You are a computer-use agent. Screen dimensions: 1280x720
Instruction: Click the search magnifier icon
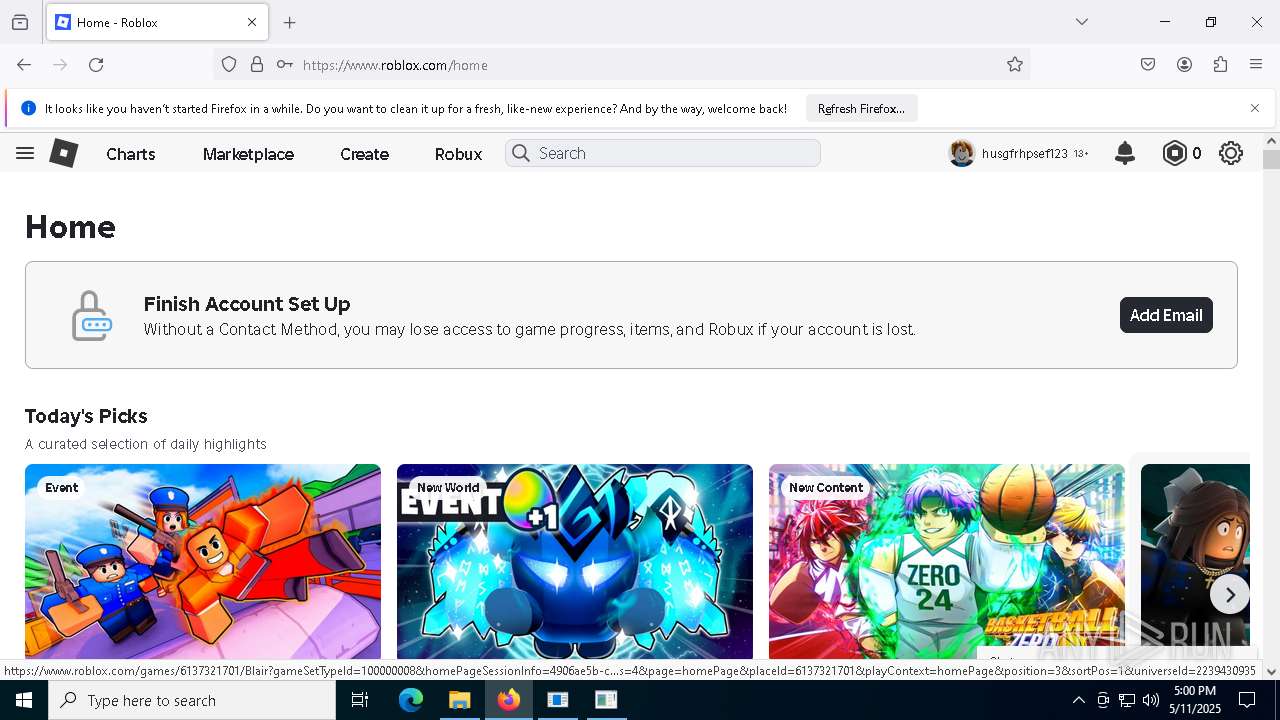[x=520, y=153]
